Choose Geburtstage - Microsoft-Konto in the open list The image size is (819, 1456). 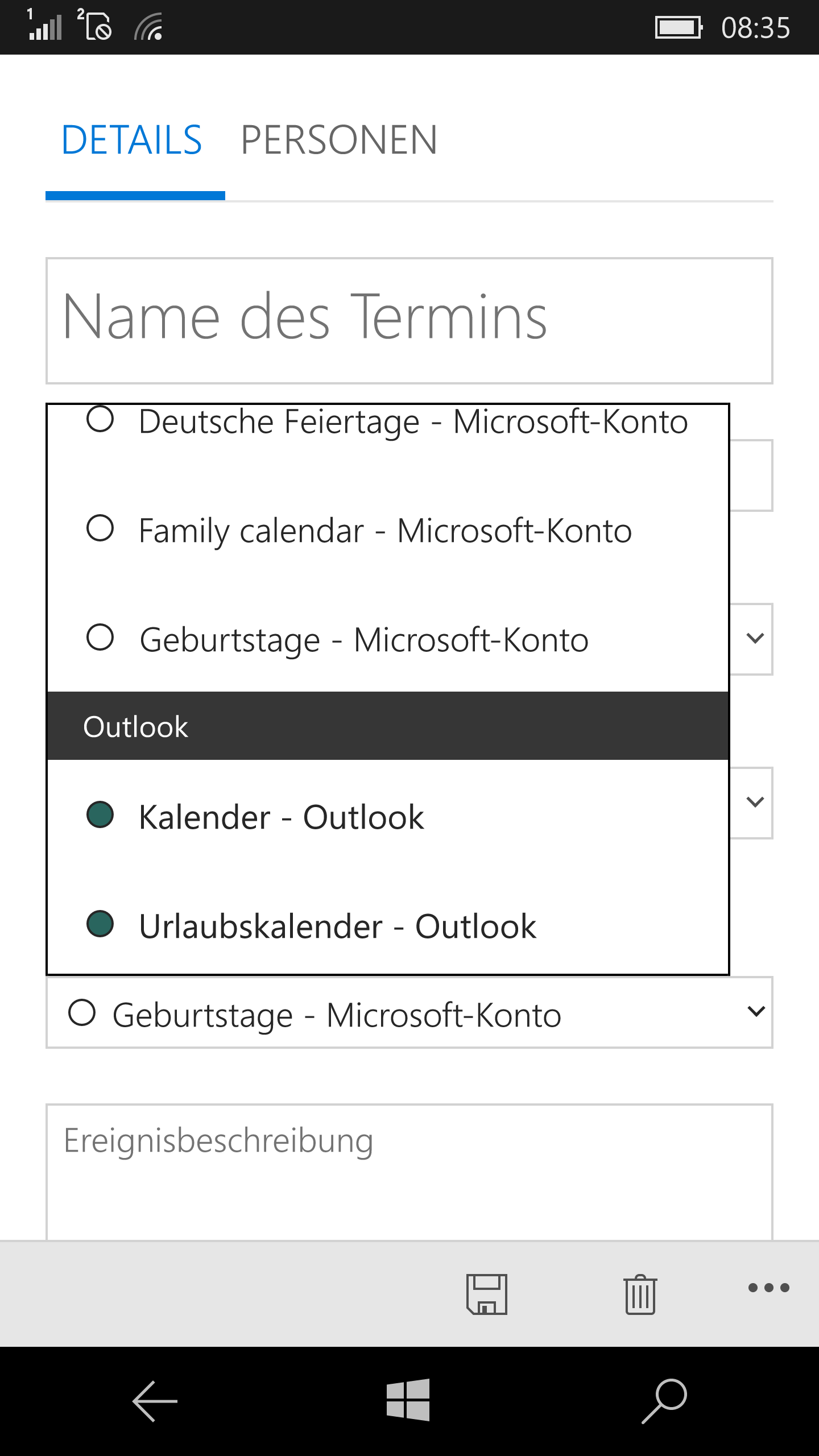pos(388,639)
